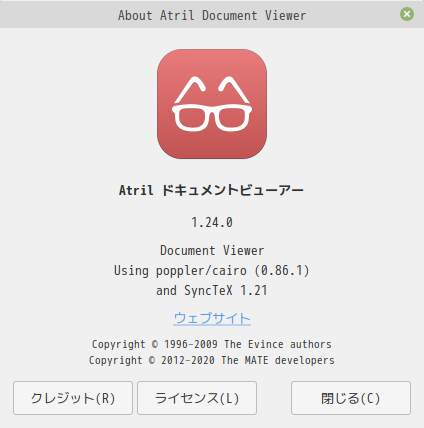Click the Atril red glasses app icon
Viewport: 424px width, 428px height.
(x=212, y=104)
